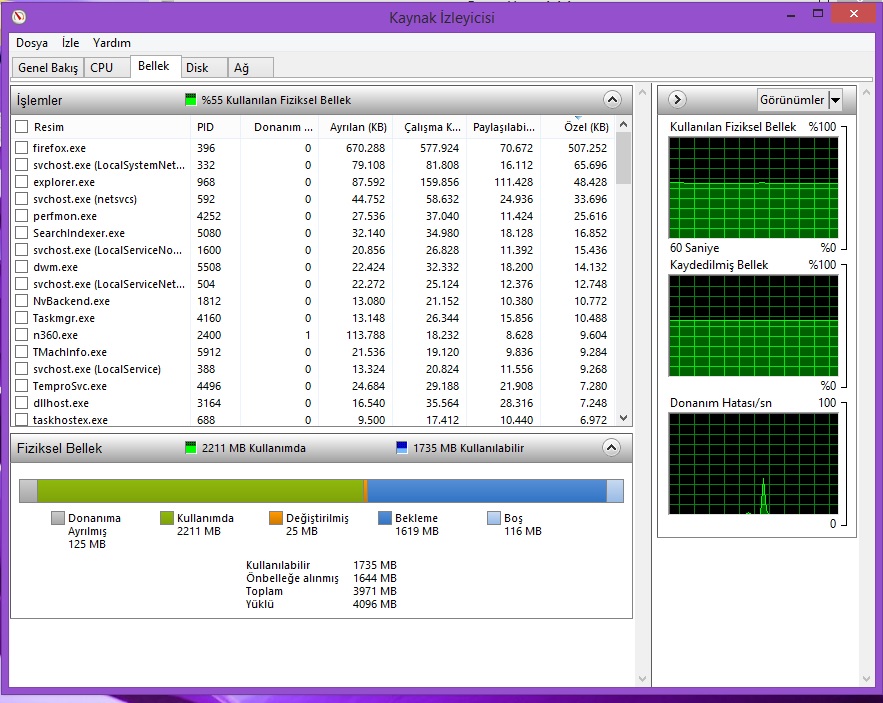Tick the Resim select-all checkbox
883x703 pixels.
click(21, 127)
